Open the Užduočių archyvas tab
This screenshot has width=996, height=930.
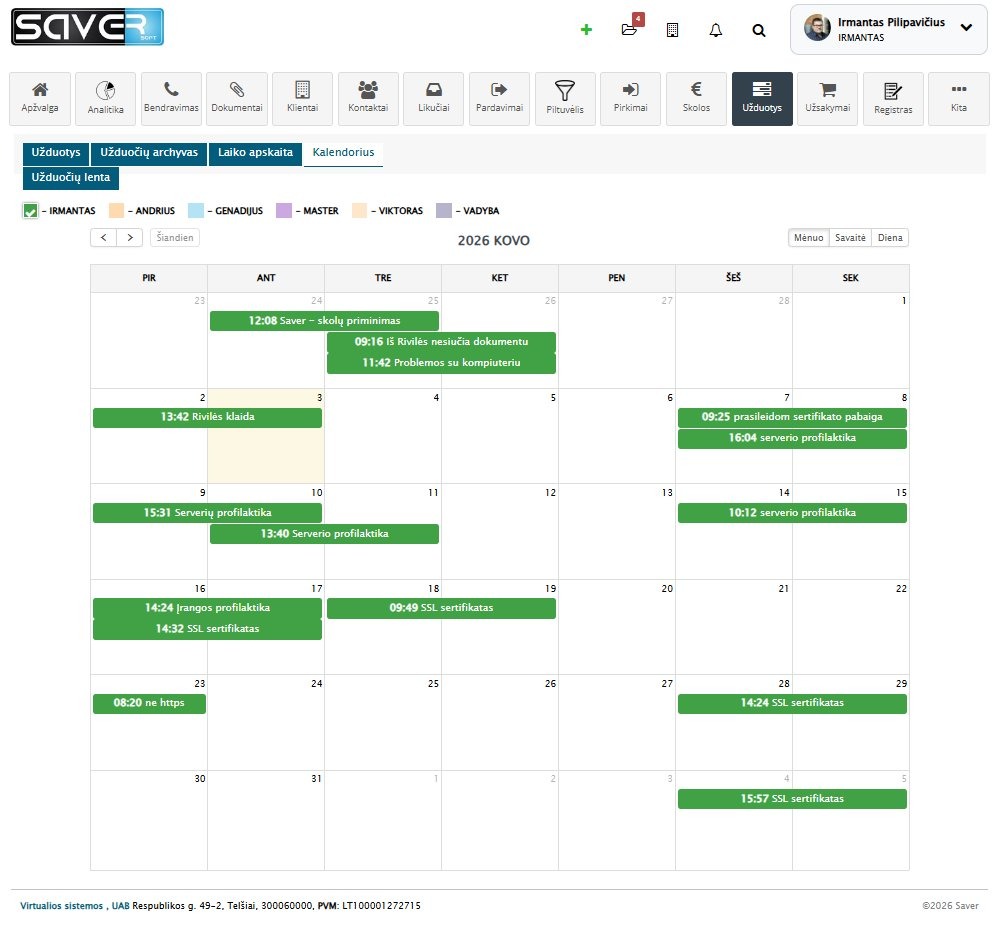pos(149,153)
